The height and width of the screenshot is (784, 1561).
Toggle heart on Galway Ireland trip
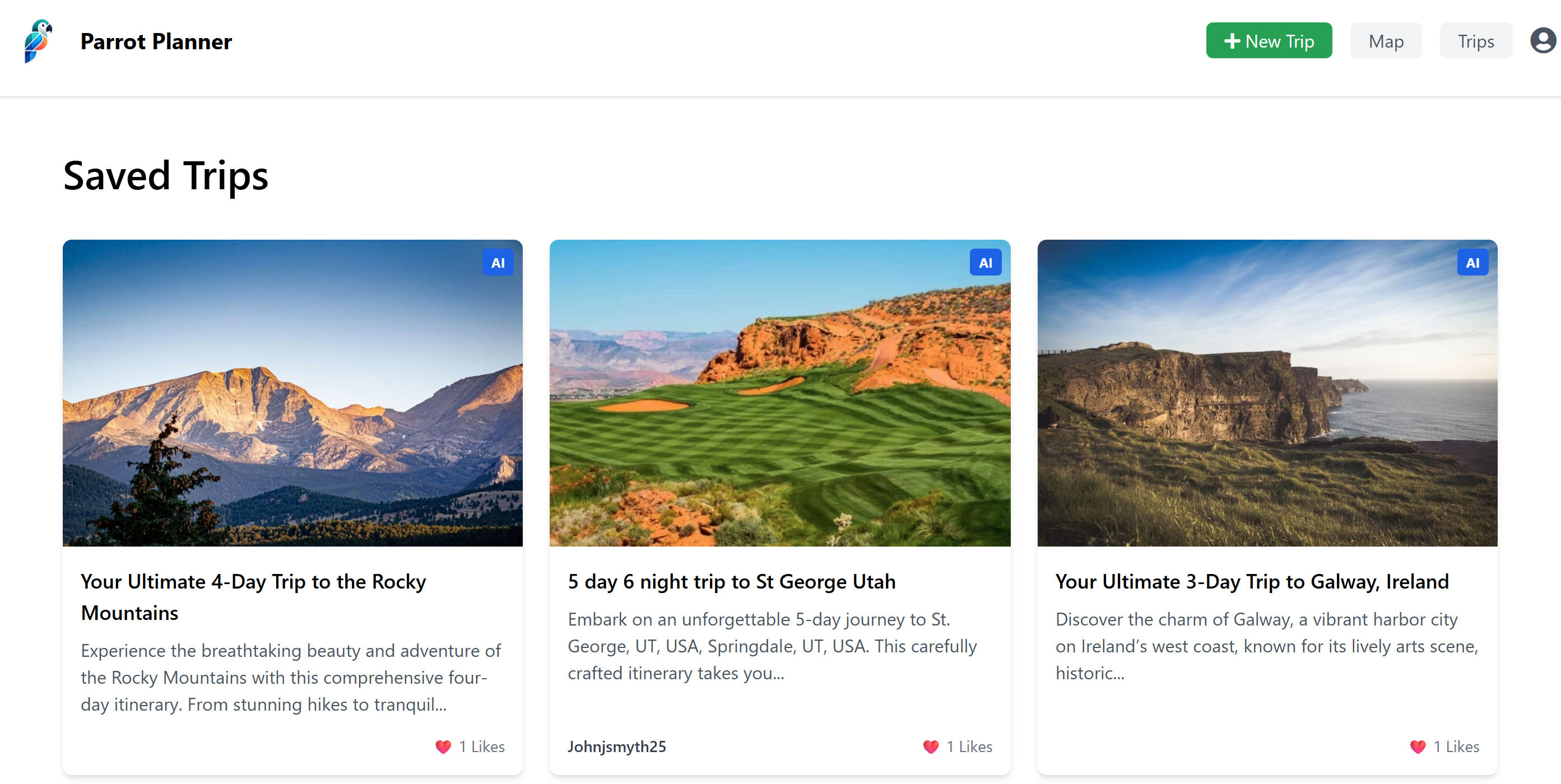1418,746
